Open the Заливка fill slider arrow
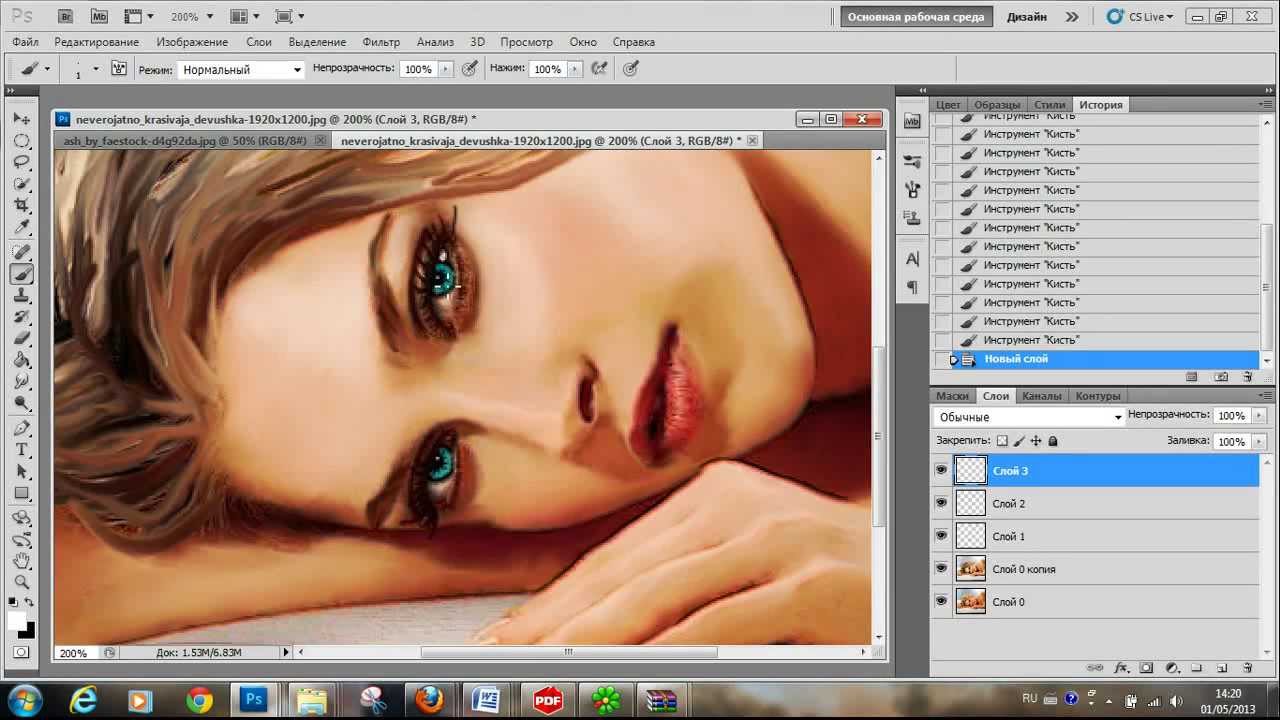Screen dimensions: 1280x720 [1258, 441]
